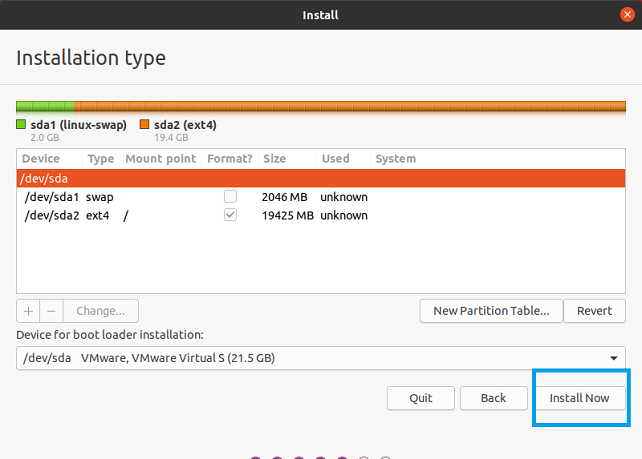Open boot loader device dropdown
The width and height of the screenshot is (642, 459).
[320, 358]
